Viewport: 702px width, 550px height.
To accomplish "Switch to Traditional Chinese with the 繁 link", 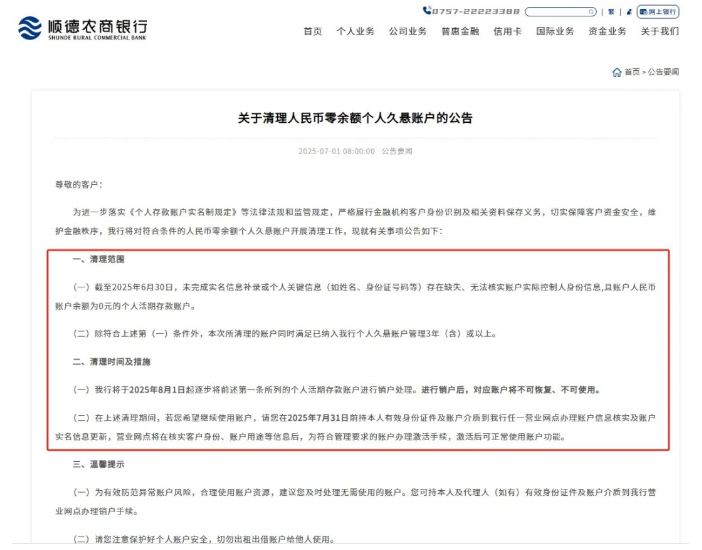I will [x=611, y=12].
